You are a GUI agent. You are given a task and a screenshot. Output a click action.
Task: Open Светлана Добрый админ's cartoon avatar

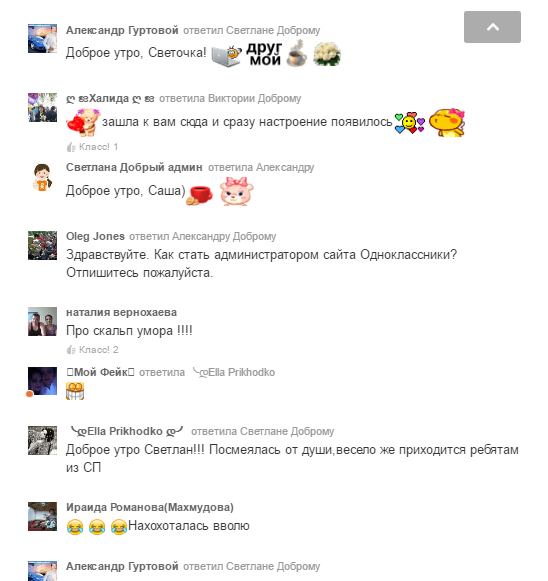(43, 177)
